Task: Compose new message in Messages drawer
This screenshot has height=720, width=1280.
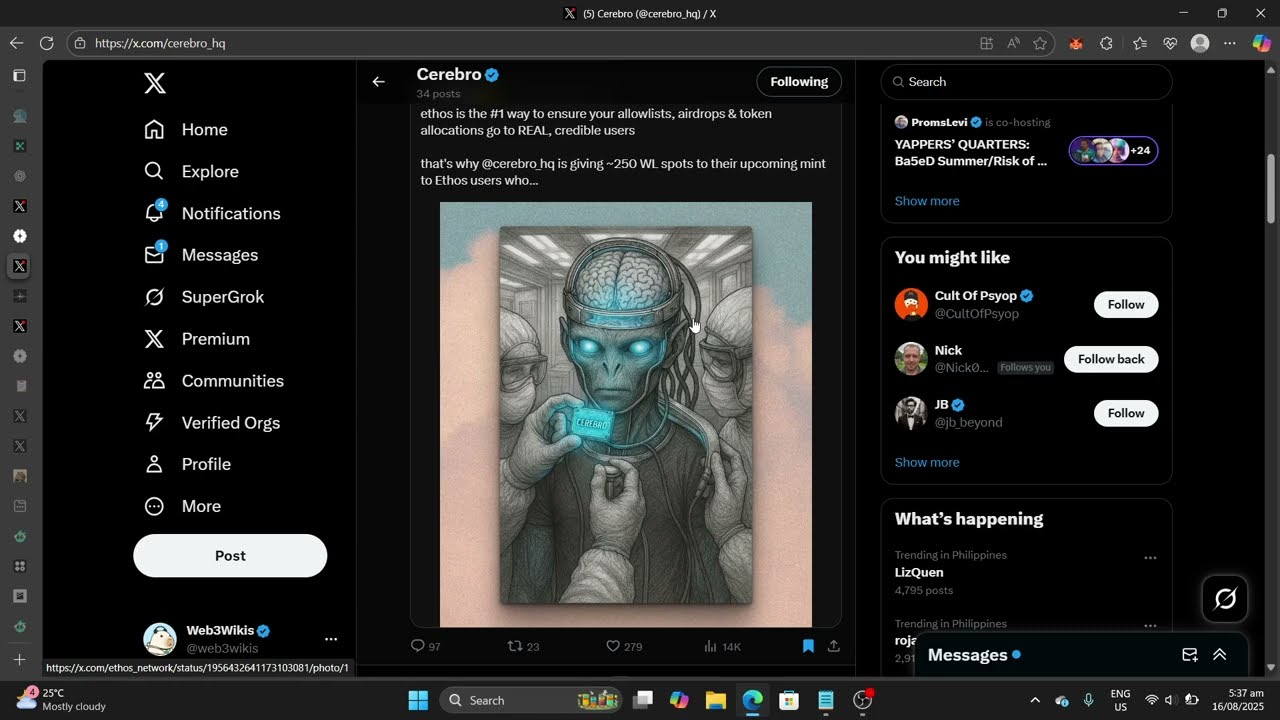Action: tap(1190, 655)
